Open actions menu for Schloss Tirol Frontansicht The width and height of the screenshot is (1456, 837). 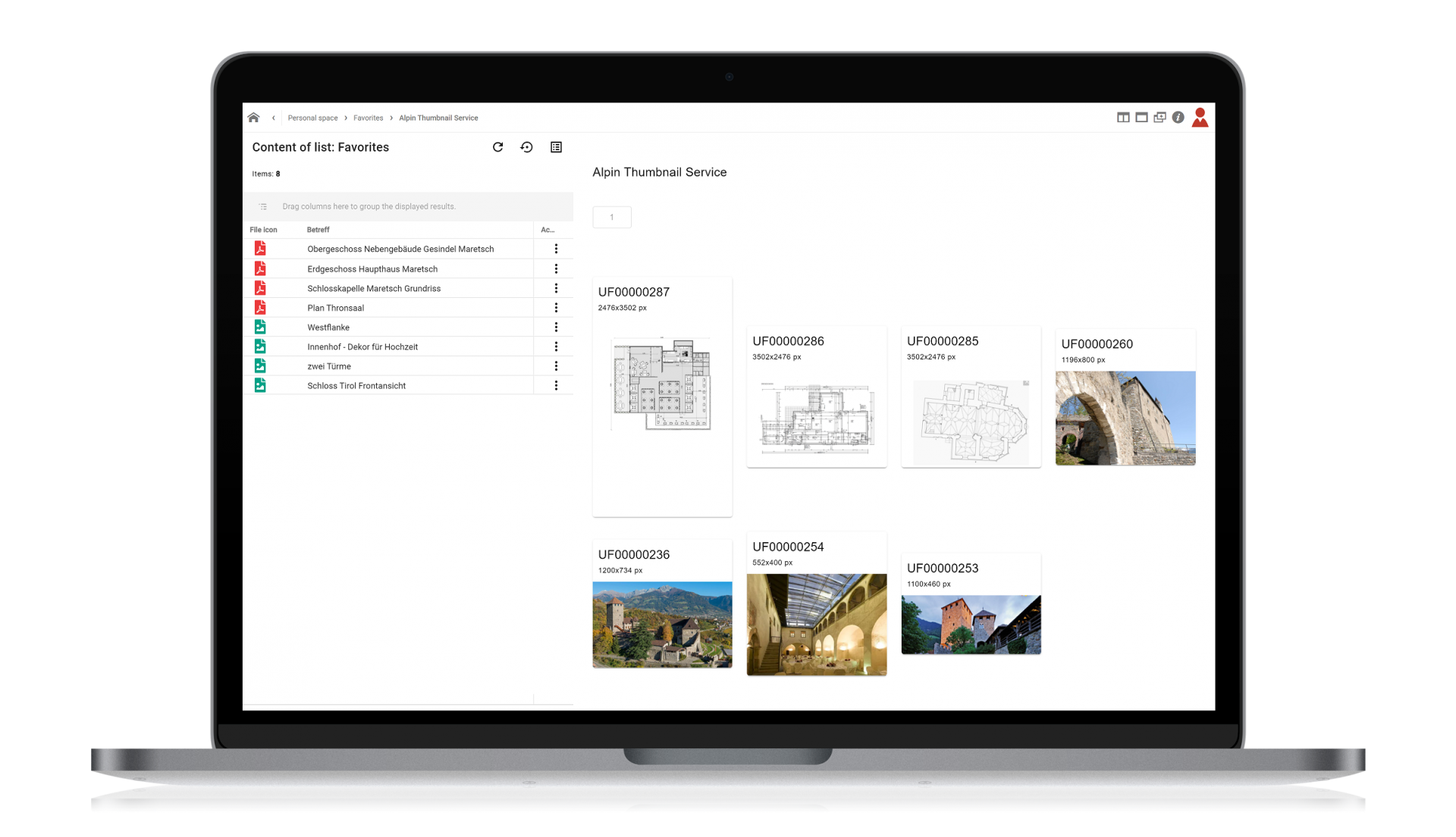pos(556,385)
